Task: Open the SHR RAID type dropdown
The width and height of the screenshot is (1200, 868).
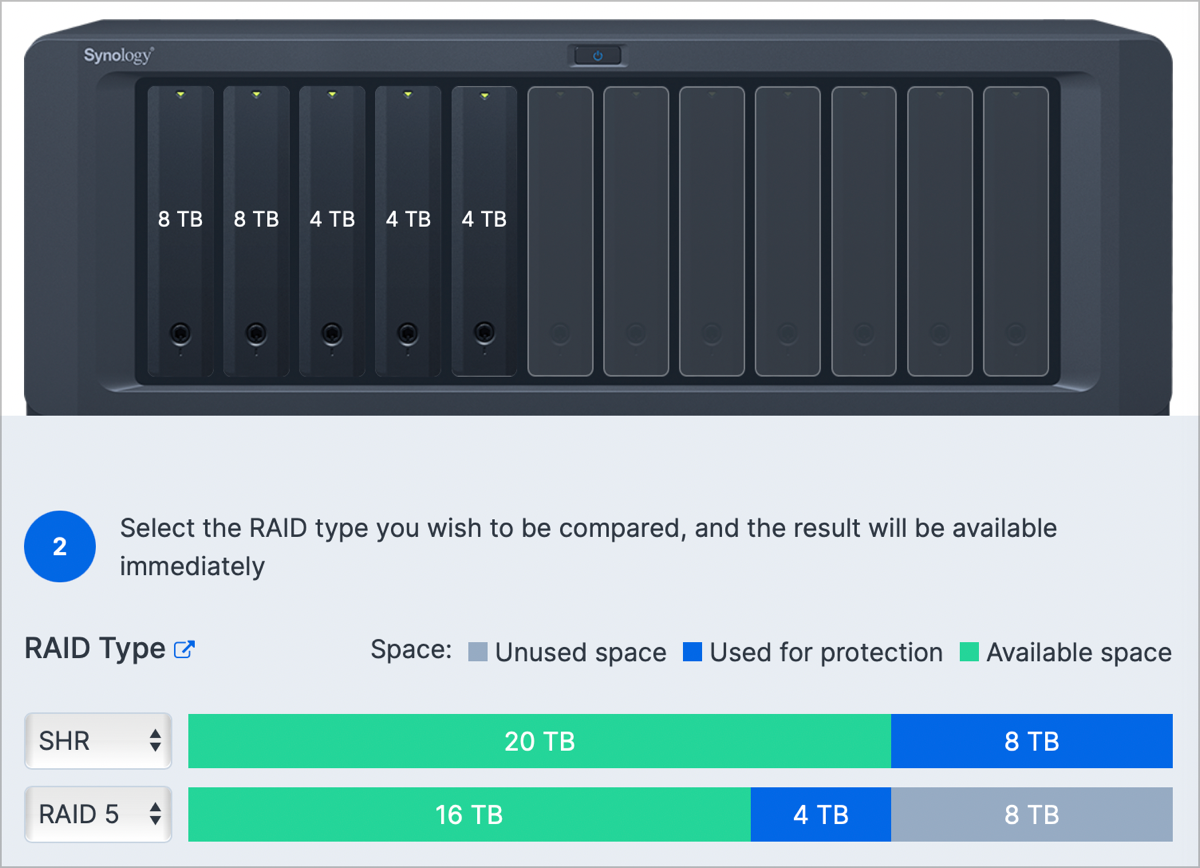Action: [98, 741]
